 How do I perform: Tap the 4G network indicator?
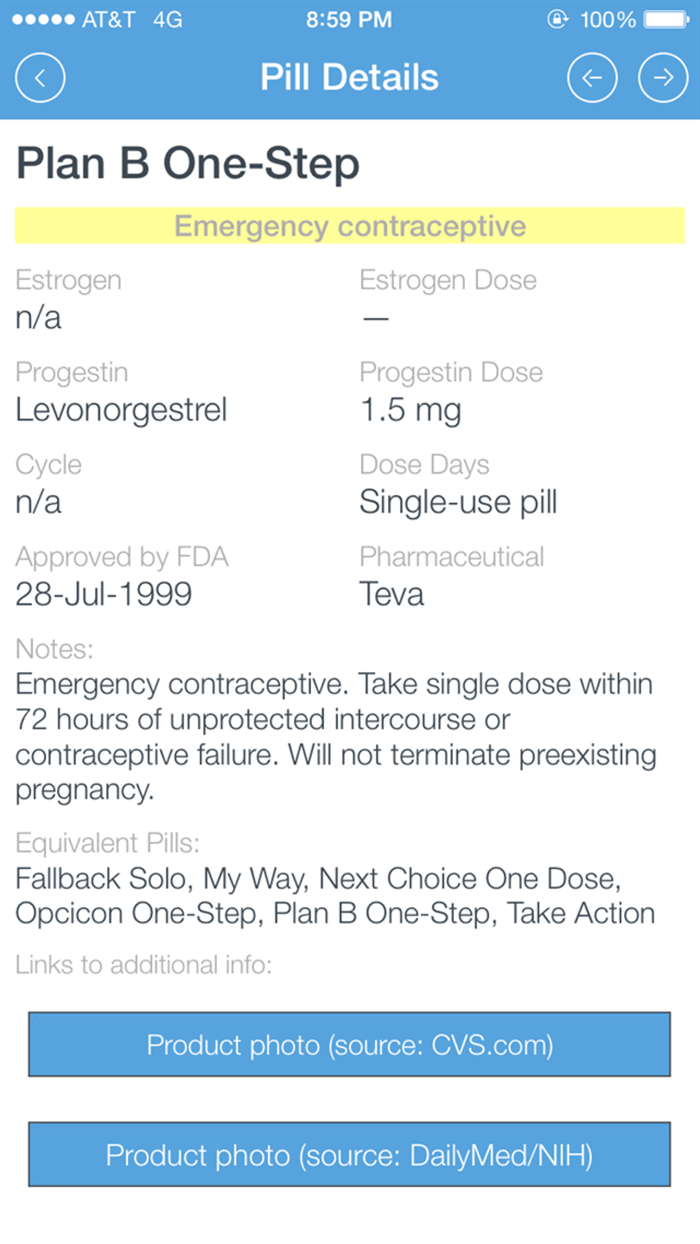[x=166, y=17]
